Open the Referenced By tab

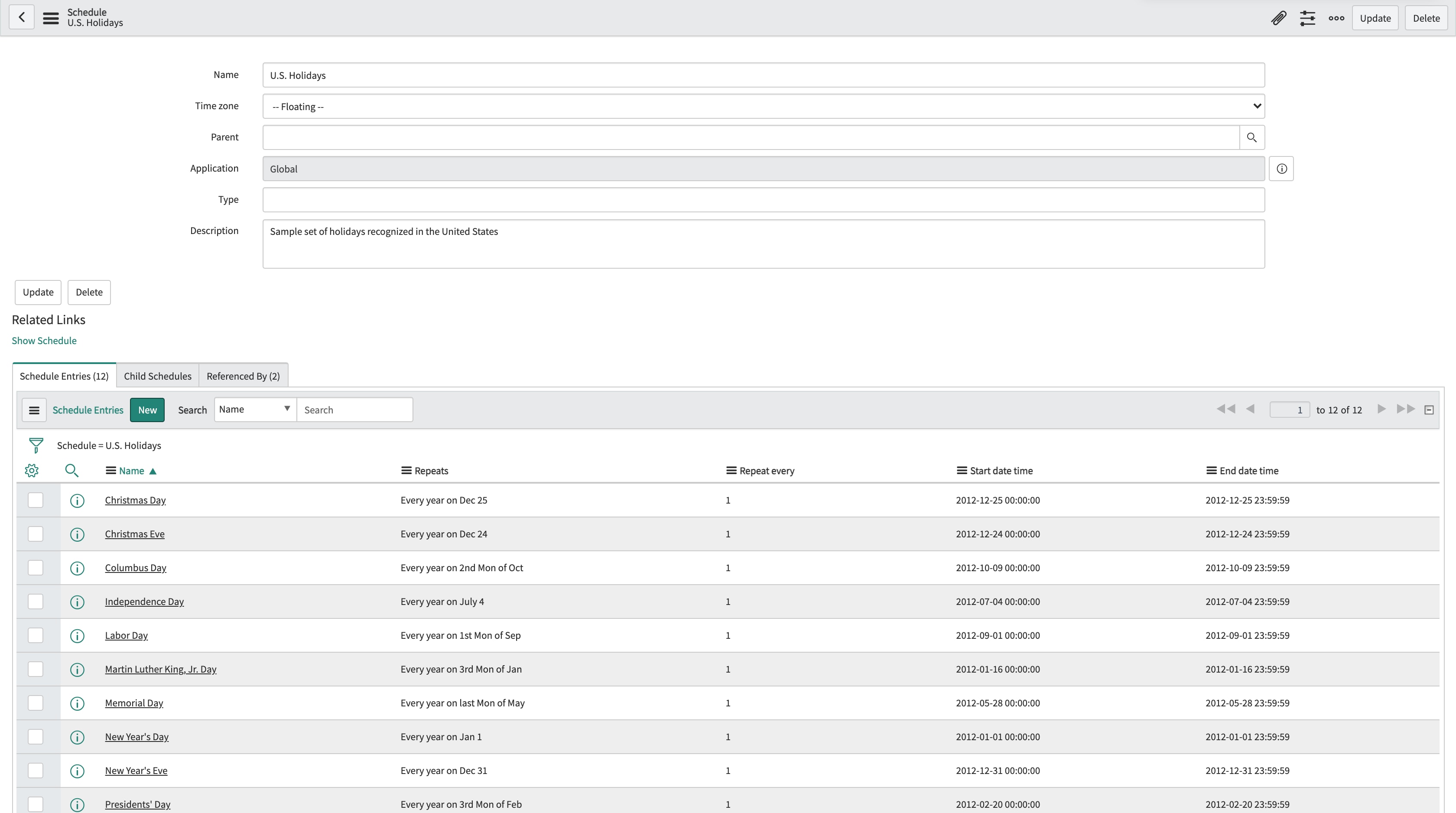243,375
